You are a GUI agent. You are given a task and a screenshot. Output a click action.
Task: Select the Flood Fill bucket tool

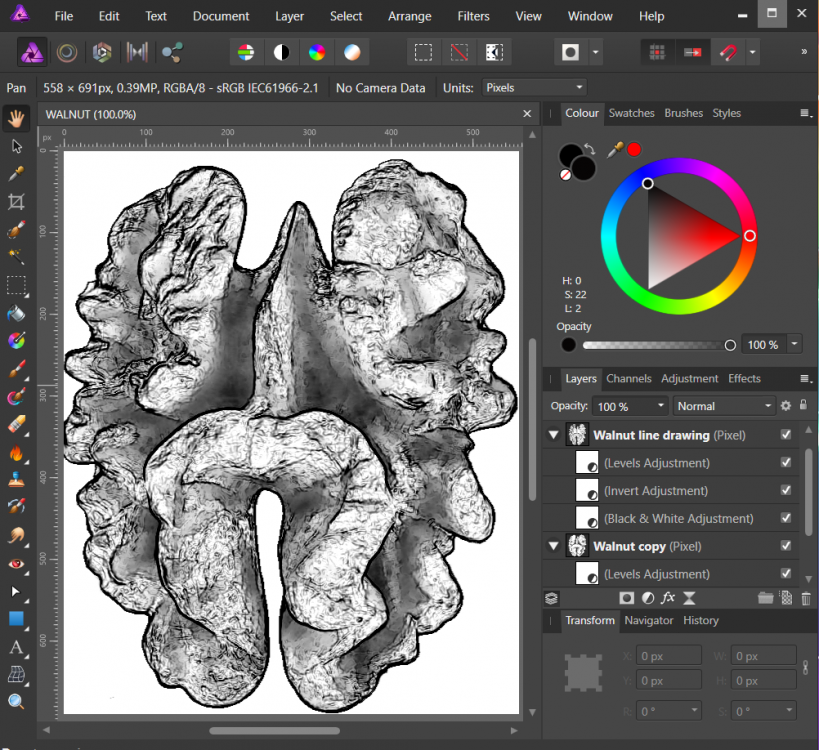16,314
